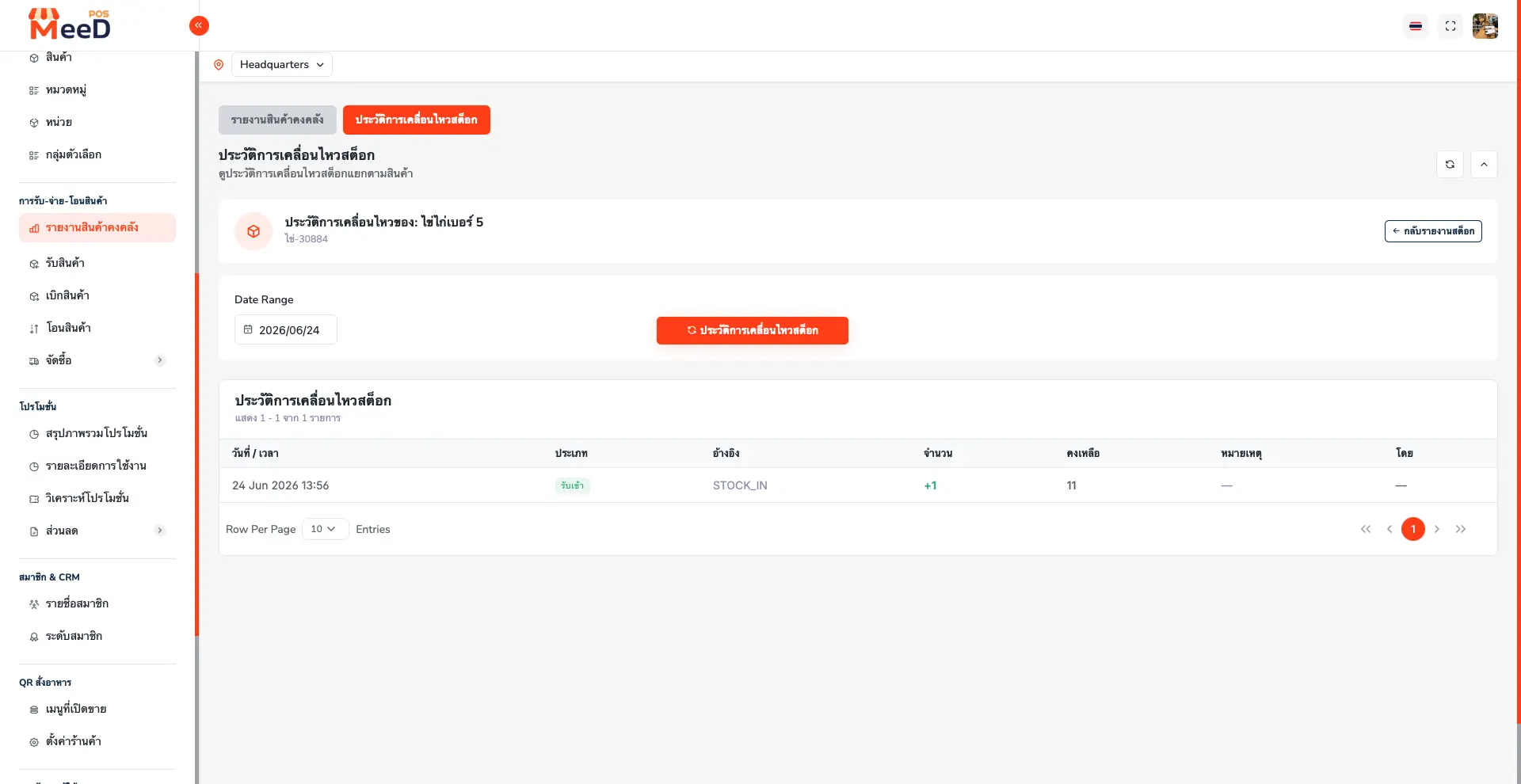This screenshot has height=784, width=1521.
Task: Click the product box icon for ไข่ไก่เบอร์ 5
Action: coord(253,231)
